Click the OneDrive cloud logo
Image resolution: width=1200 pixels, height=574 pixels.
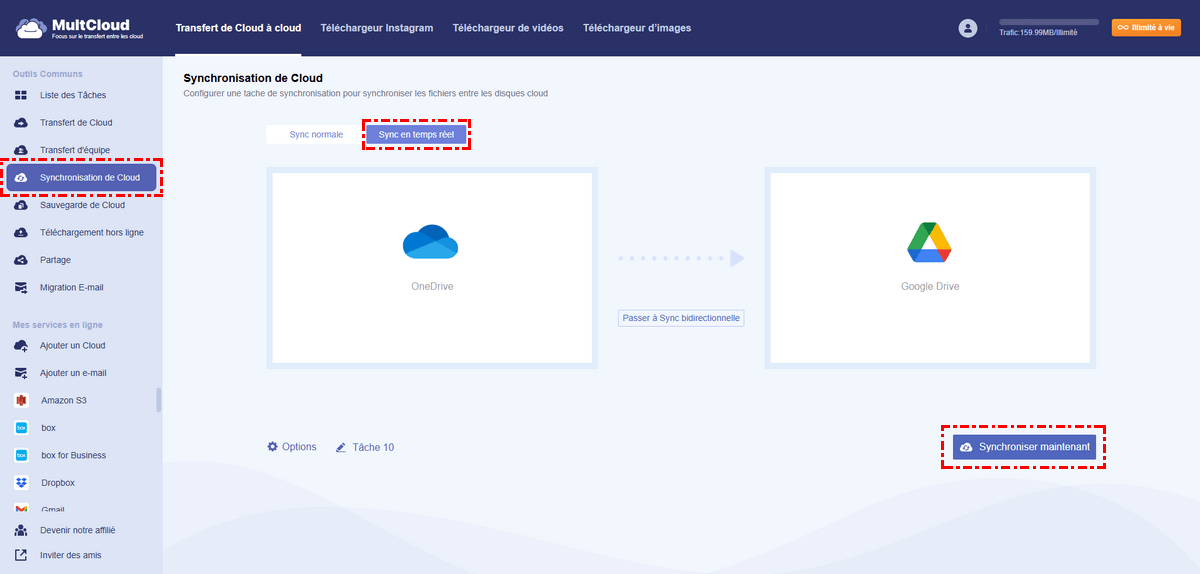(430, 243)
